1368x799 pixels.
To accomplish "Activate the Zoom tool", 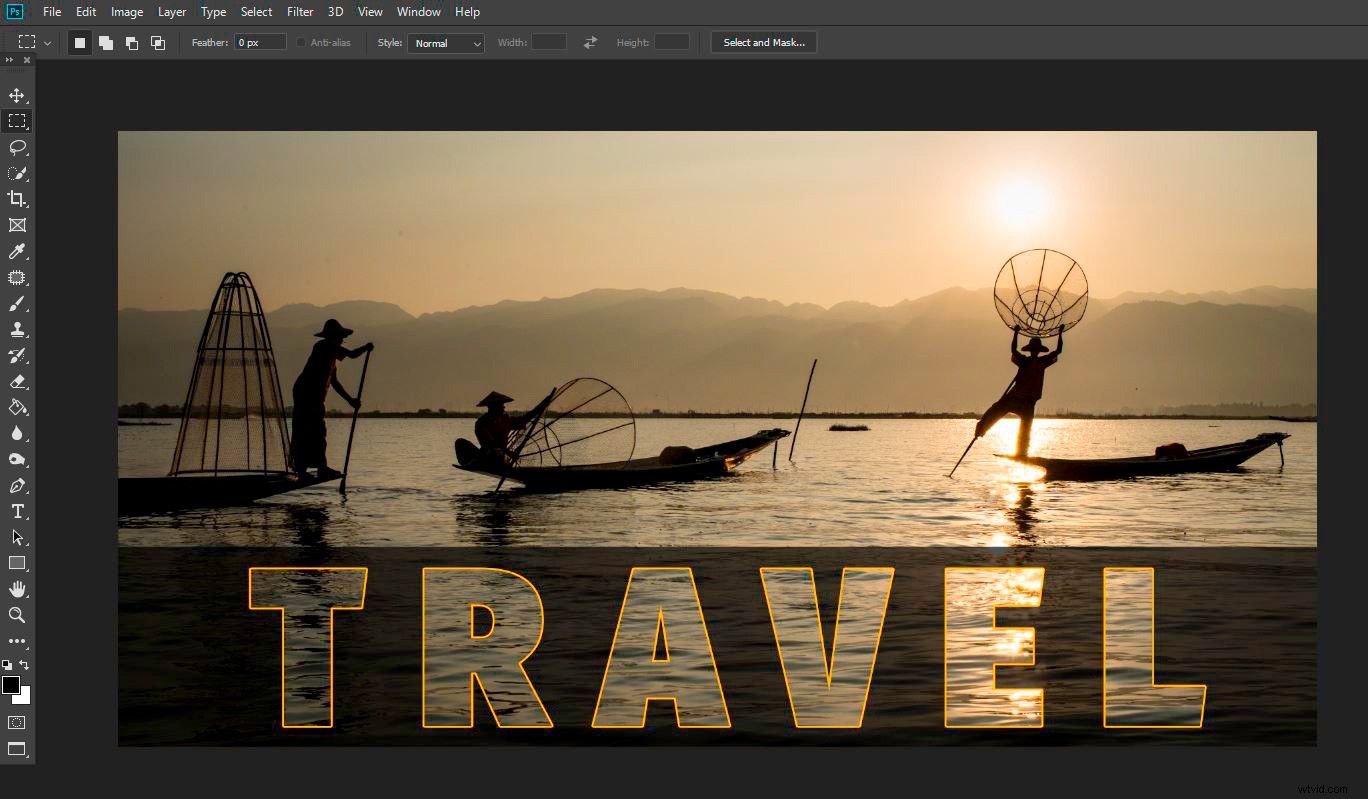I will (17, 615).
